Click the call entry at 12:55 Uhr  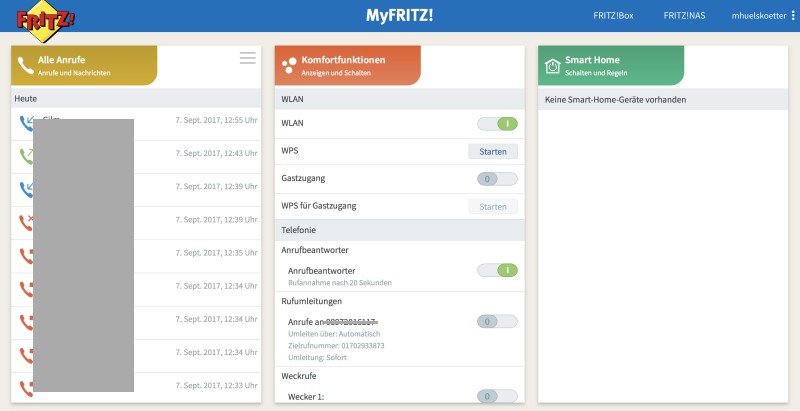[x=136, y=123]
